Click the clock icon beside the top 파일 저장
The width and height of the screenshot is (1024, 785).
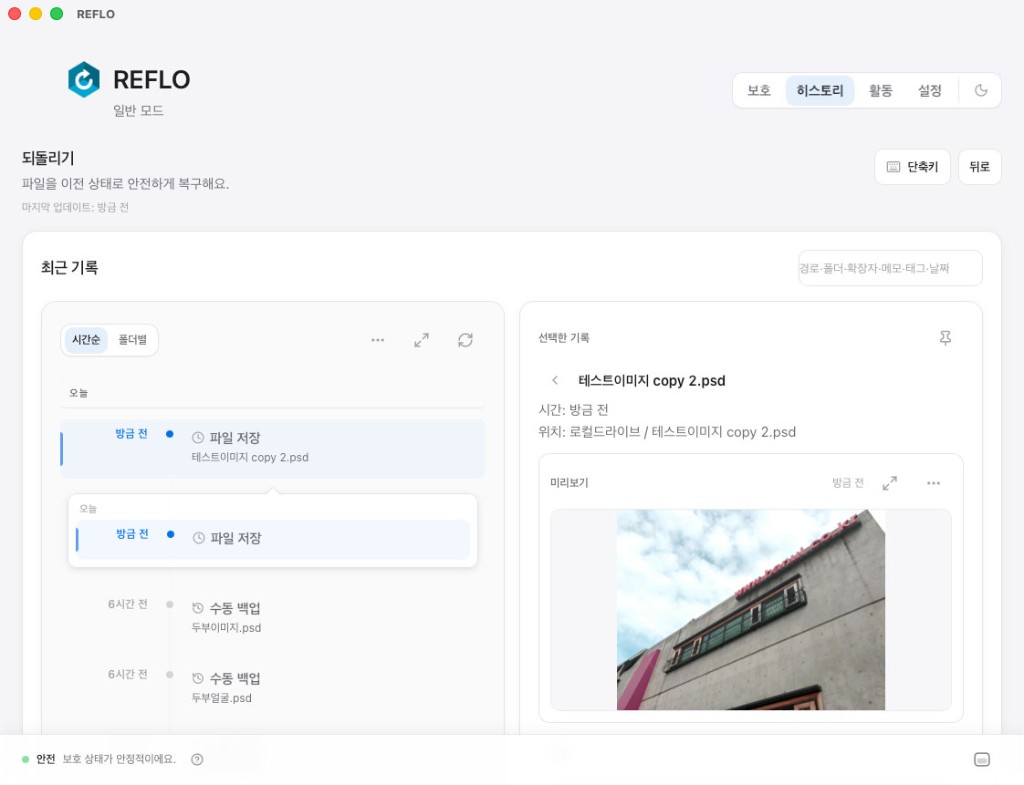(x=198, y=438)
